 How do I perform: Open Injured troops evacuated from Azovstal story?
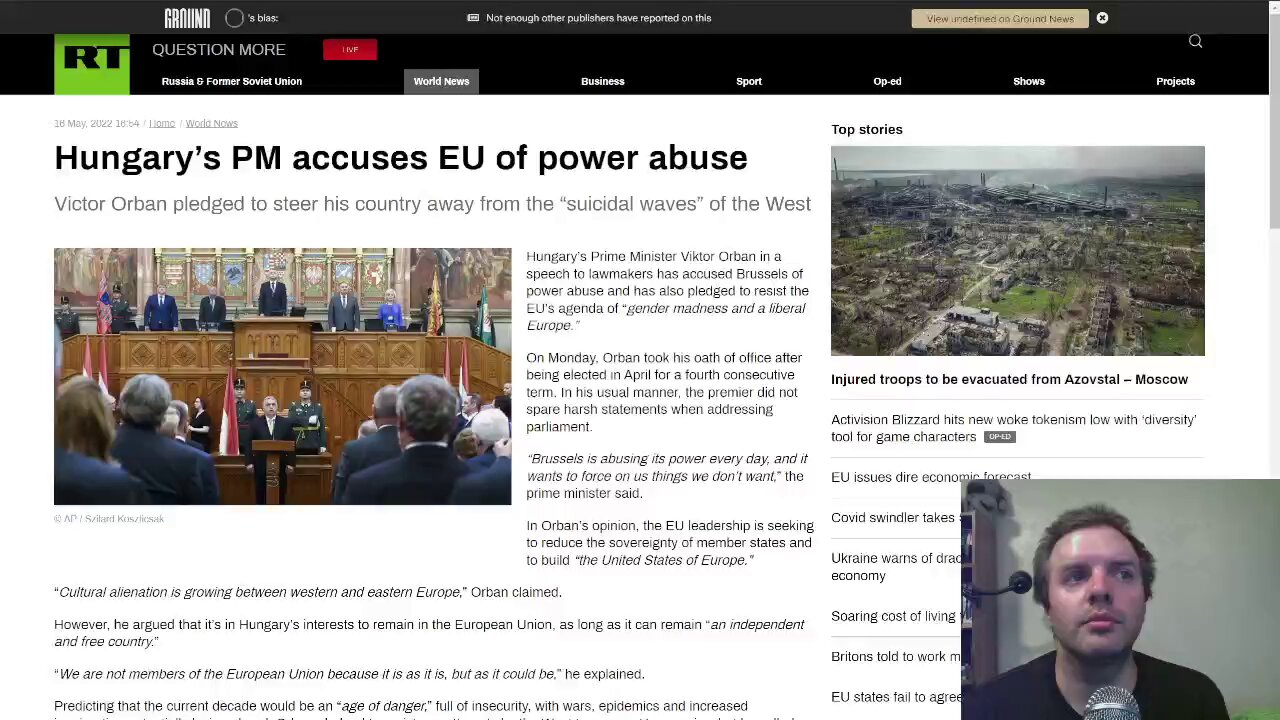click(x=1009, y=379)
